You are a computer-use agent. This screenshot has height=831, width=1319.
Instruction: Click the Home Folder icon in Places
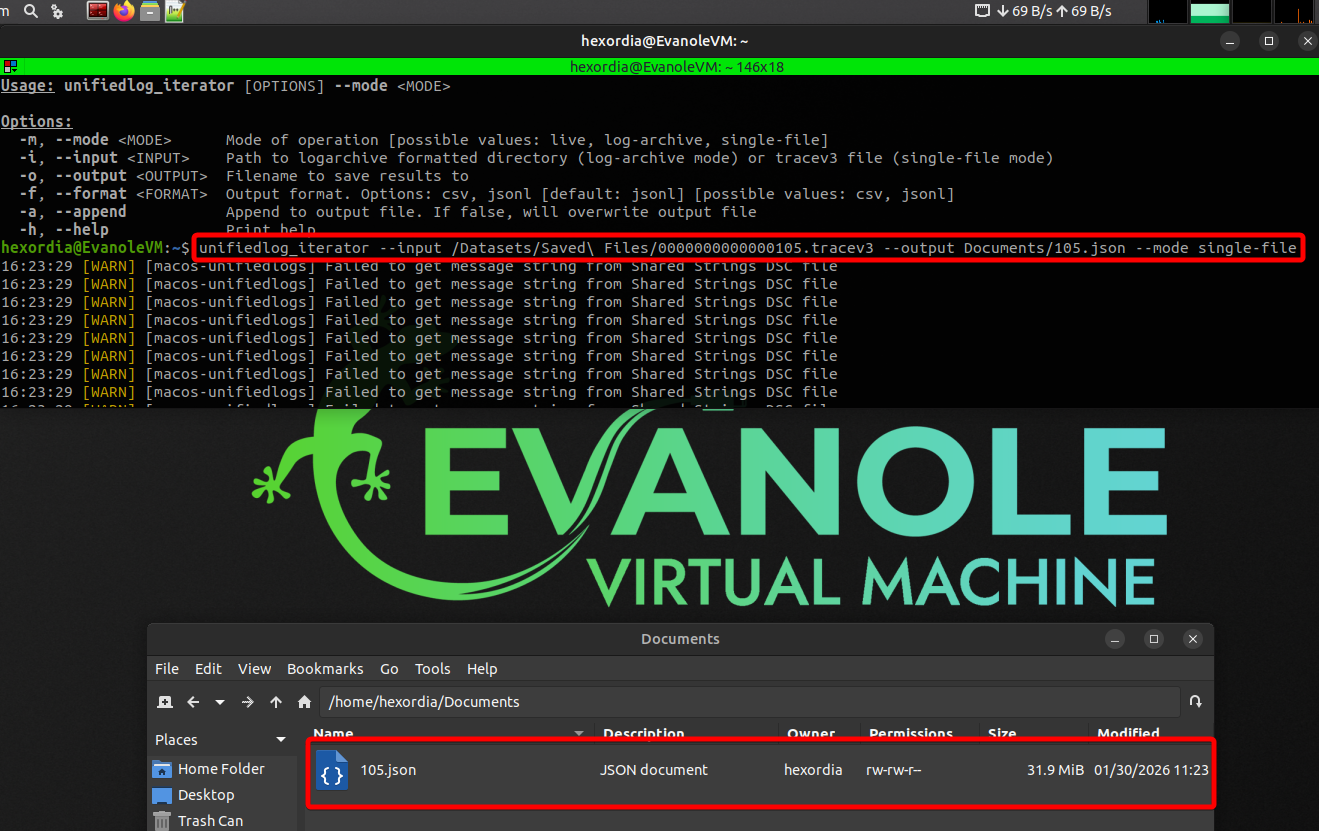click(x=162, y=769)
